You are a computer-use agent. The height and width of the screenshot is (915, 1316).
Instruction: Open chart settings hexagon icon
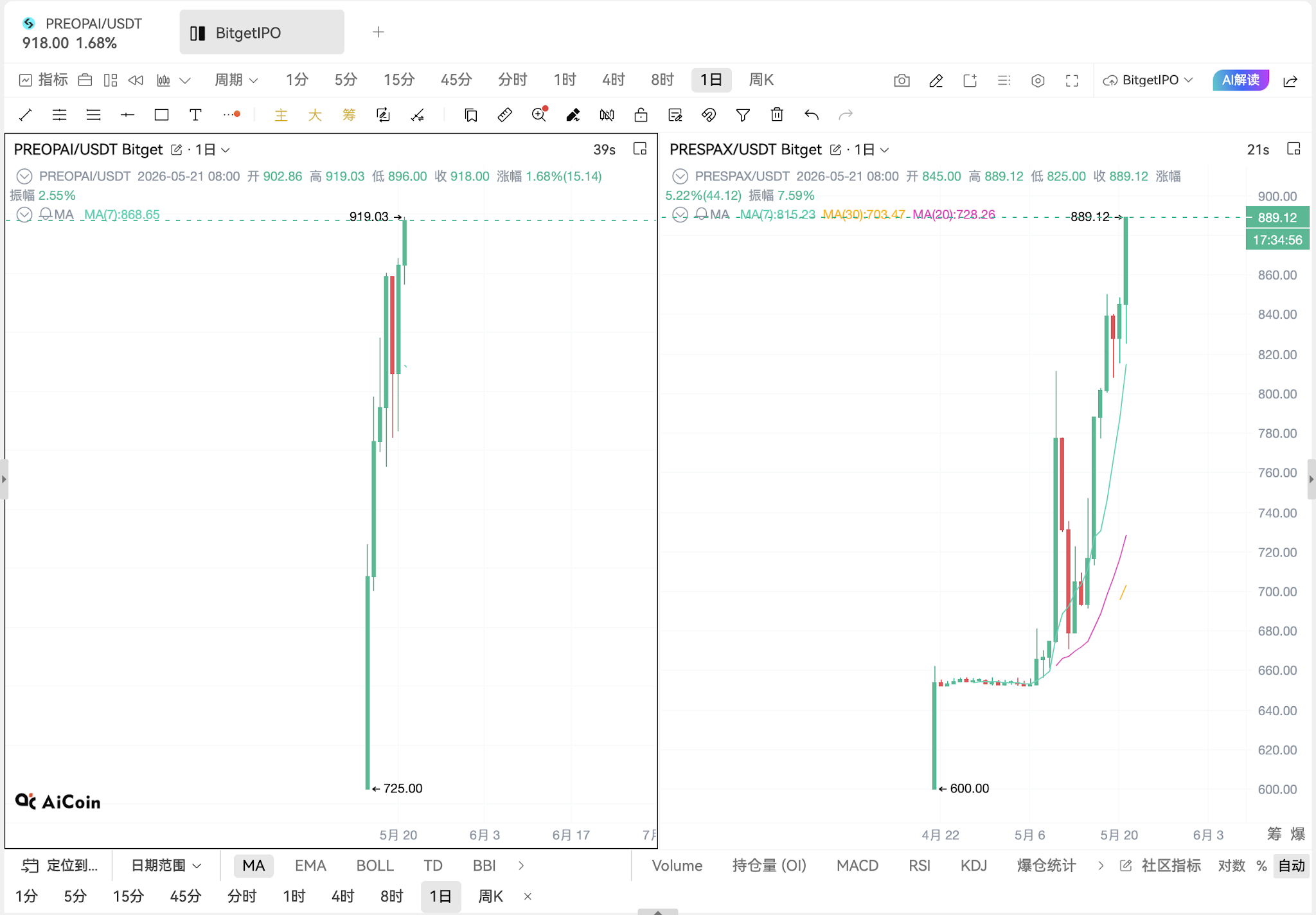[x=1038, y=80]
